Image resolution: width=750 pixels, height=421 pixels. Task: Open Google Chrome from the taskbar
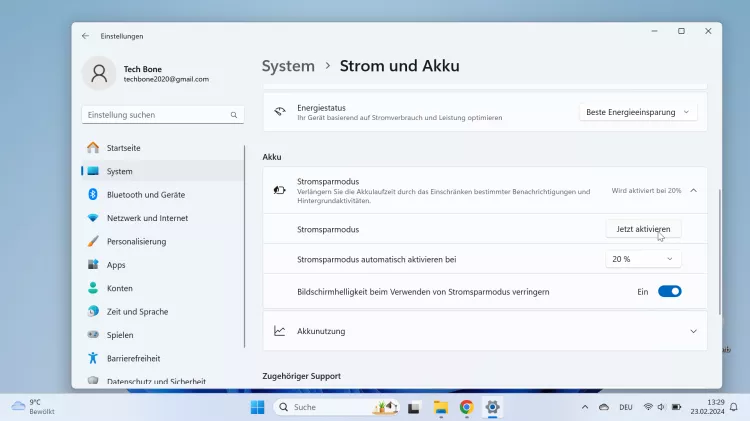[466, 407]
